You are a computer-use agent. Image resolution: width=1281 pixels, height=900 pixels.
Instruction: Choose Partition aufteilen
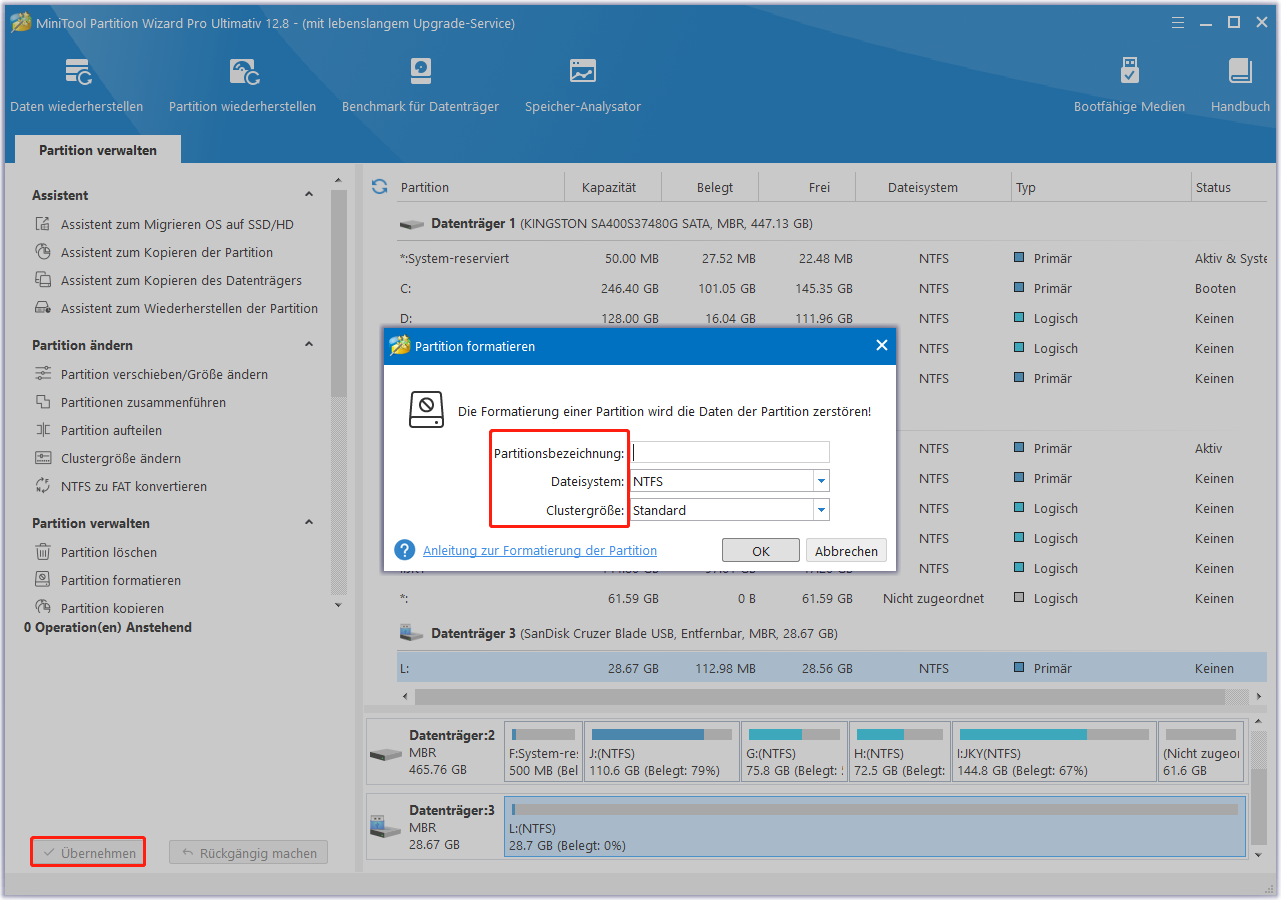111,431
